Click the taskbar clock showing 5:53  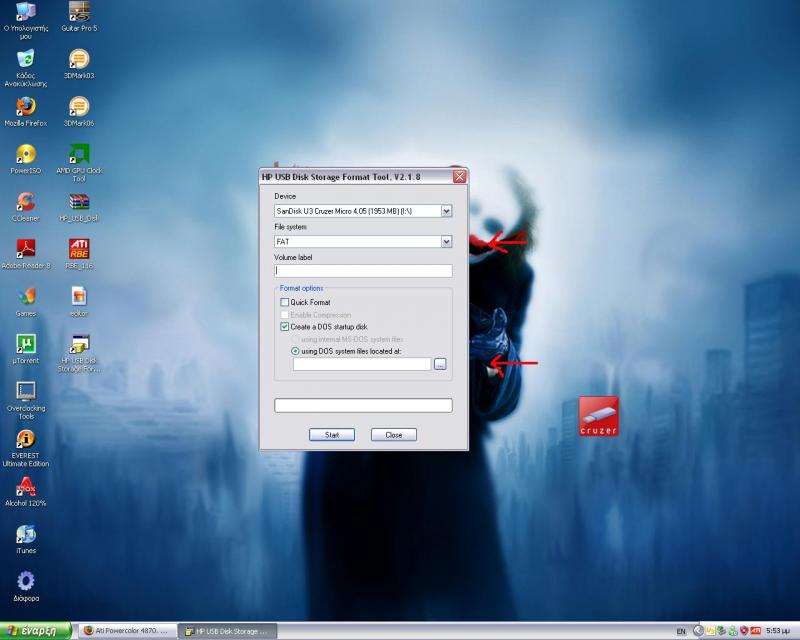(x=780, y=631)
